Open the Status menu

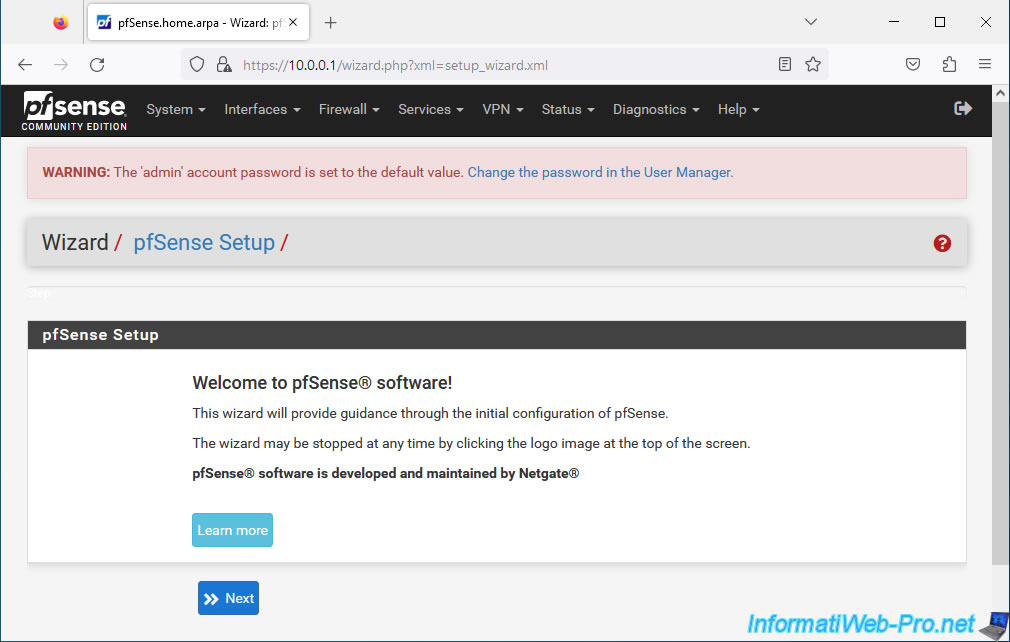568,109
